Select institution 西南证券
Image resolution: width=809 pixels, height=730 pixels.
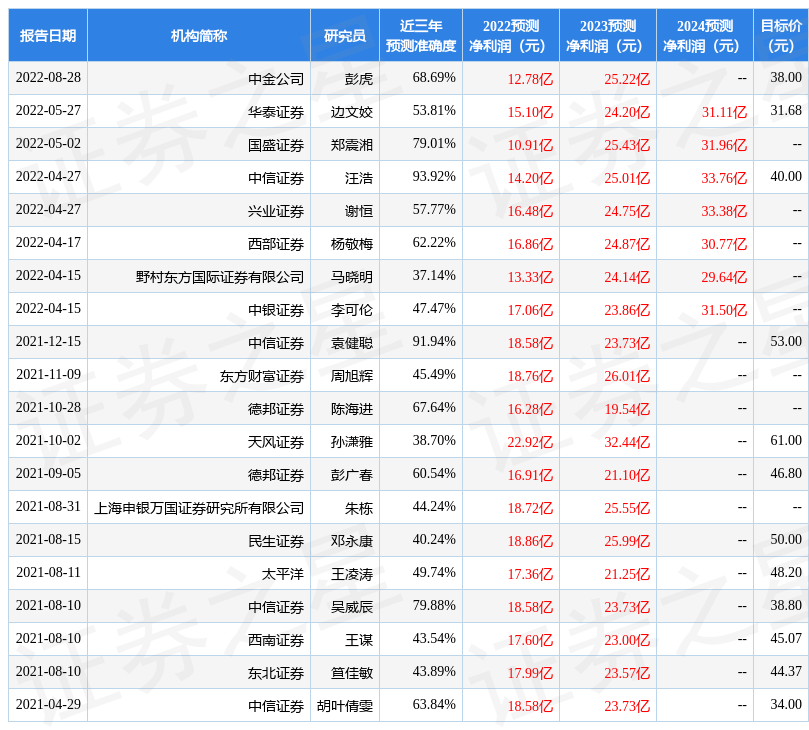(276, 640)
